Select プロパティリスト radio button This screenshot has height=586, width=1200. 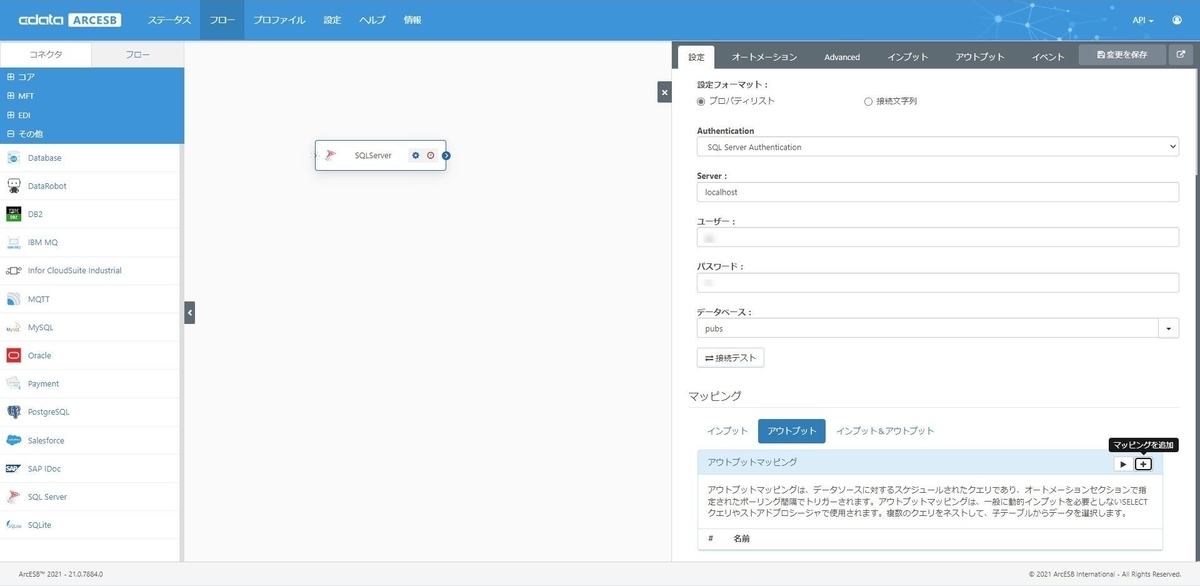[701, 101]
